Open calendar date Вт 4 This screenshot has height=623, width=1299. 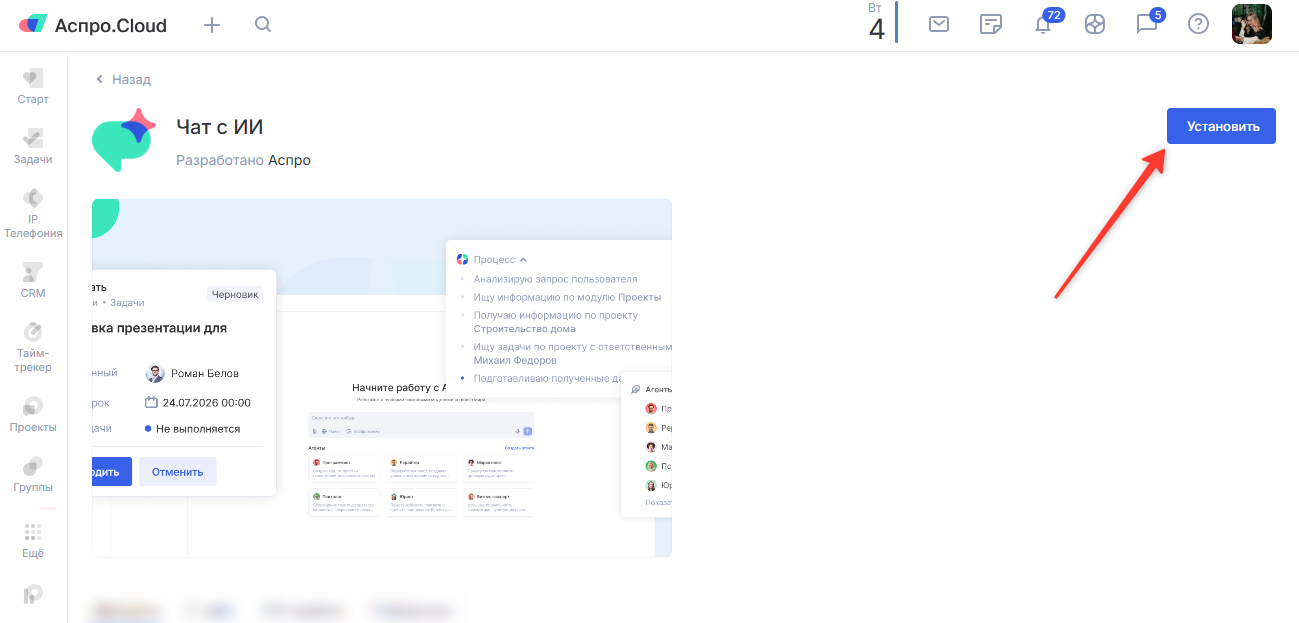[876, 22]
